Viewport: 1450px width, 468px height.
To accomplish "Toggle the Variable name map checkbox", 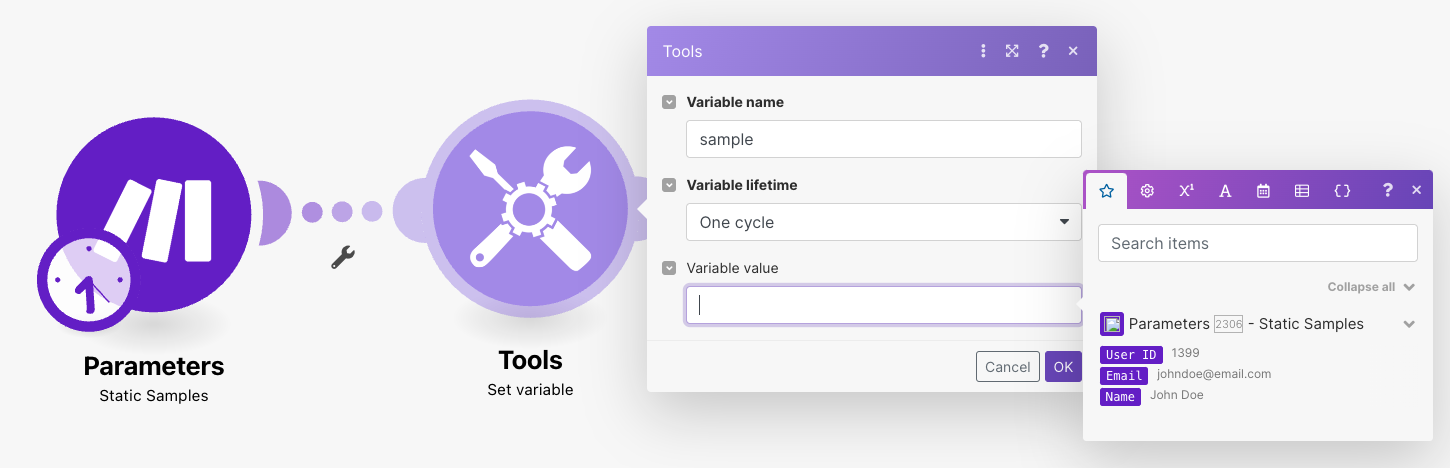I will 669,102.
